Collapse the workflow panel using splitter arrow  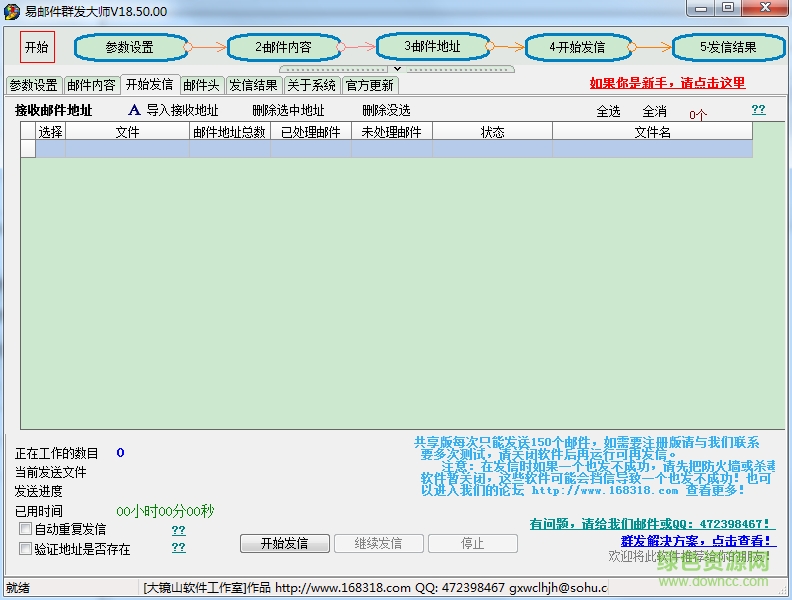tap(396, 69)
